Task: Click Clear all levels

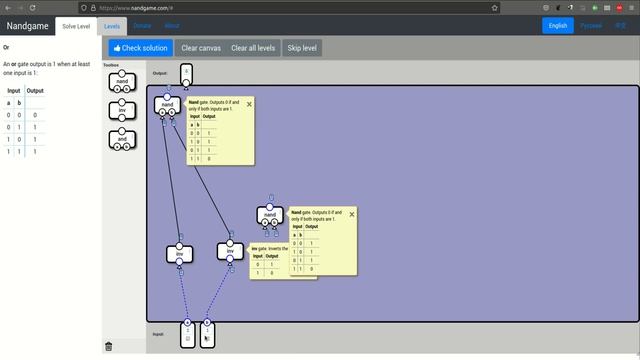Action: (x=253, y=48)
